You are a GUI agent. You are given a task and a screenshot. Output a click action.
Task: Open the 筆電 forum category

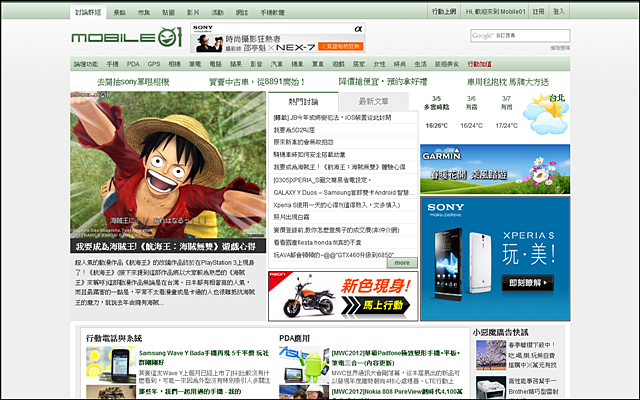195,64
